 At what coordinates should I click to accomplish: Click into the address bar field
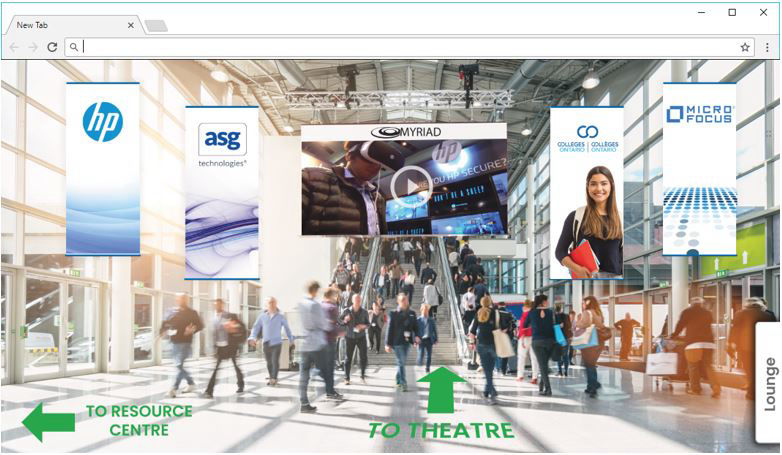point(409,47)
